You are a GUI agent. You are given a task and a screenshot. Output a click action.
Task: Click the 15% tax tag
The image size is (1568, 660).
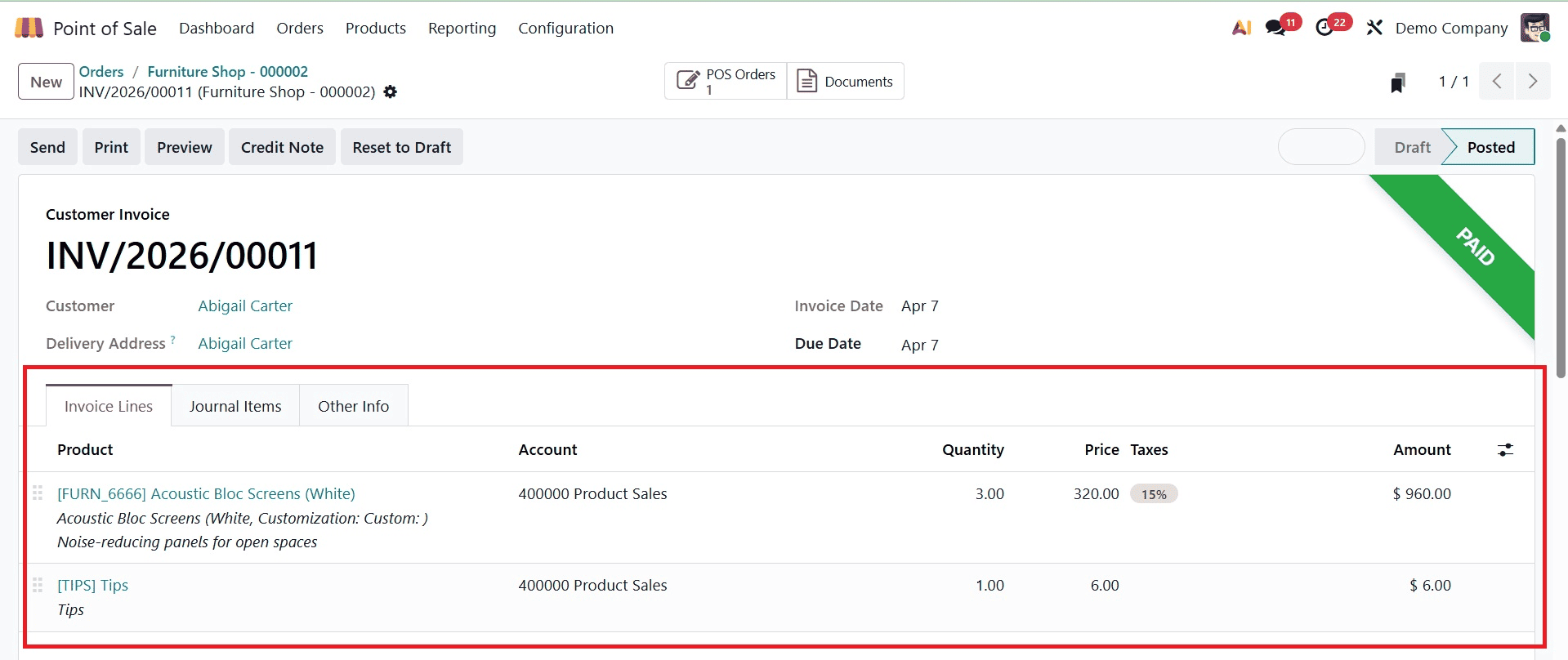(1154, 494)
